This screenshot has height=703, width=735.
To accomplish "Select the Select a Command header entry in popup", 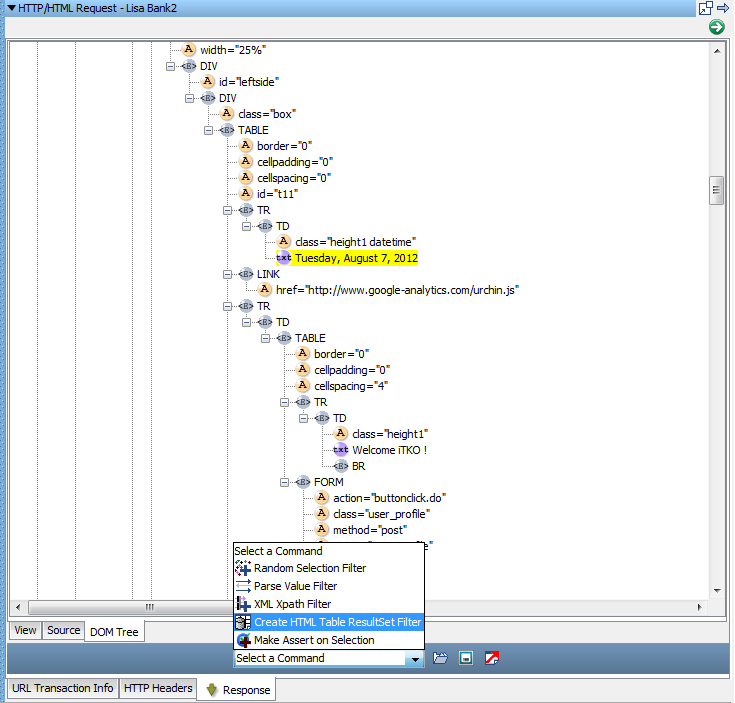I will click(x=329, y=551).
